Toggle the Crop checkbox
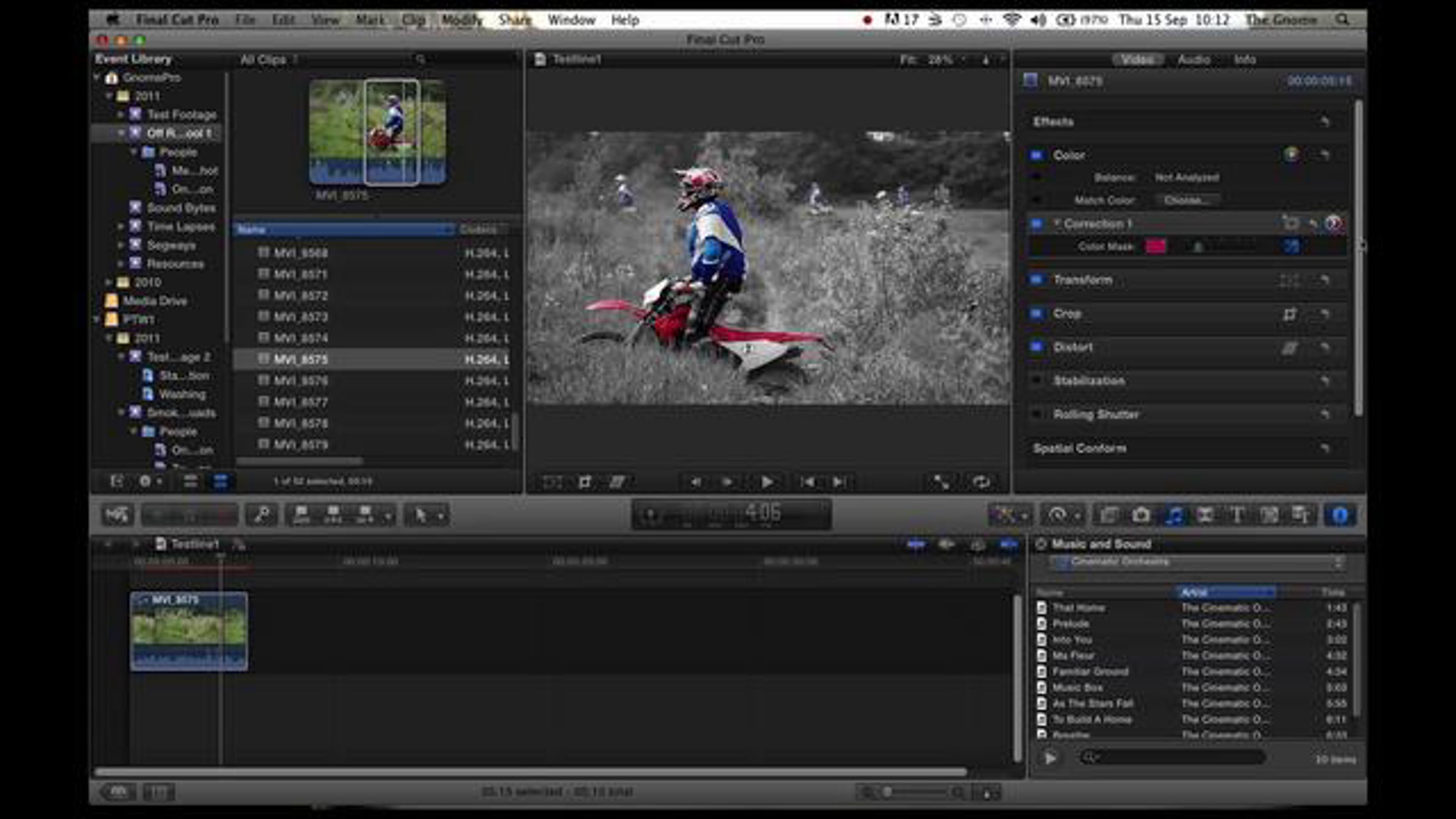 coord(1037,314)
